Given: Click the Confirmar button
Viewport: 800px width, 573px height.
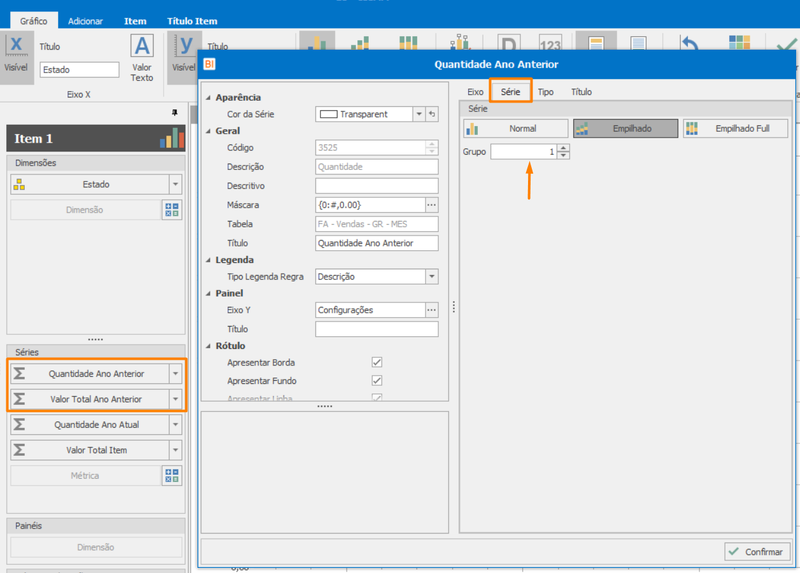Looking at the screenshot, I should (757, 552).
